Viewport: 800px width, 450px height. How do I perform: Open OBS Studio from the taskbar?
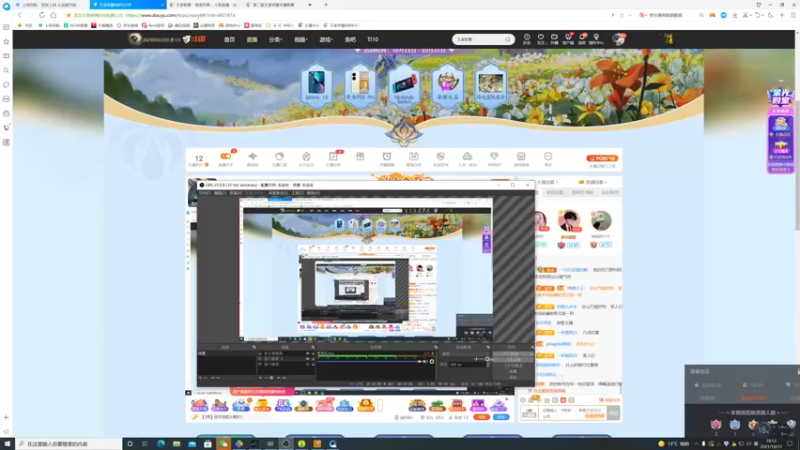286,444
